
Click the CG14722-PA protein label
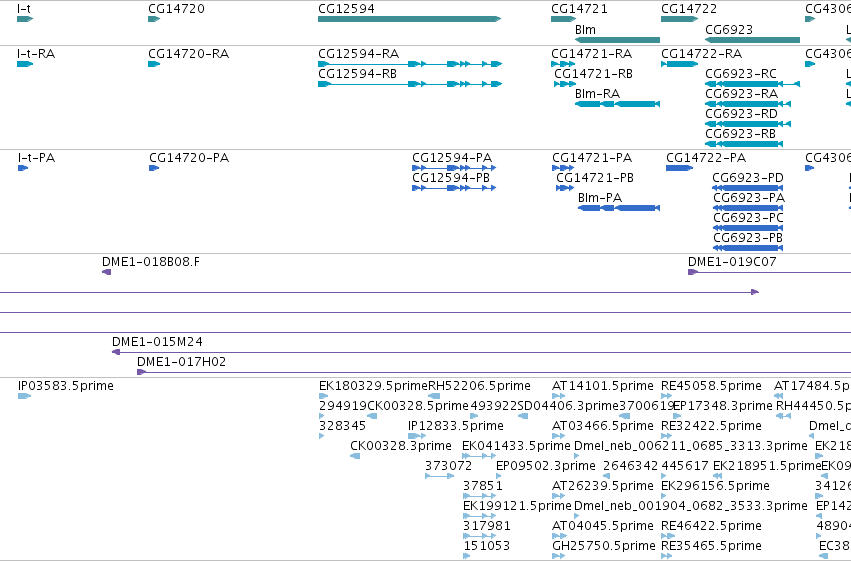click(706, 158)
